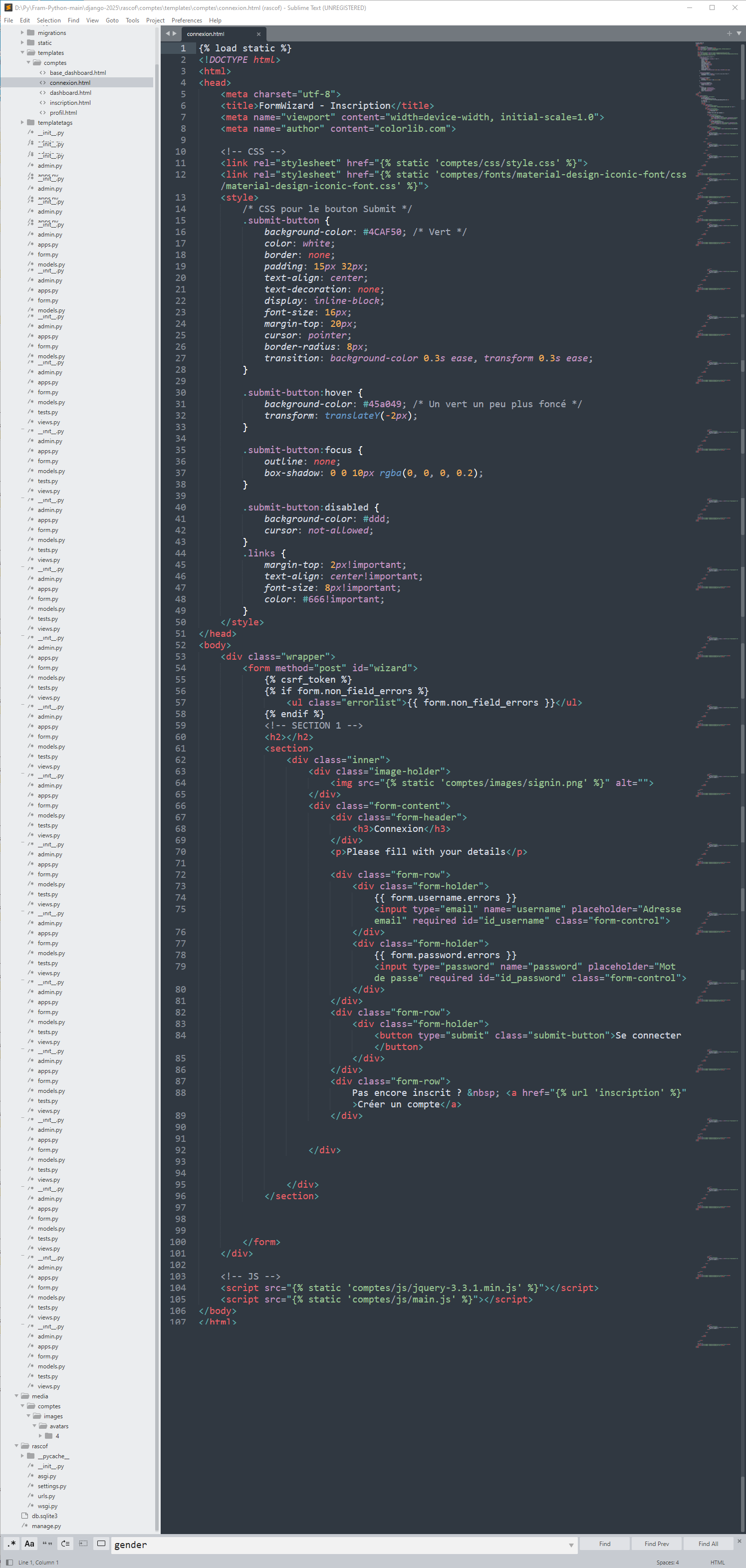Viewport: 746px width, 1568px height.
Task: Open the tab list dropdown arrow
Action: 740,33
